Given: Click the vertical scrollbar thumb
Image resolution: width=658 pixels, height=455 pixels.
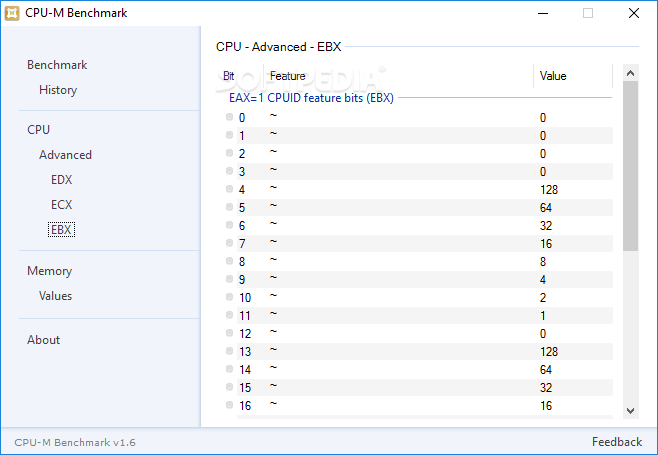Looking at the screenshot, I should 630,166.
